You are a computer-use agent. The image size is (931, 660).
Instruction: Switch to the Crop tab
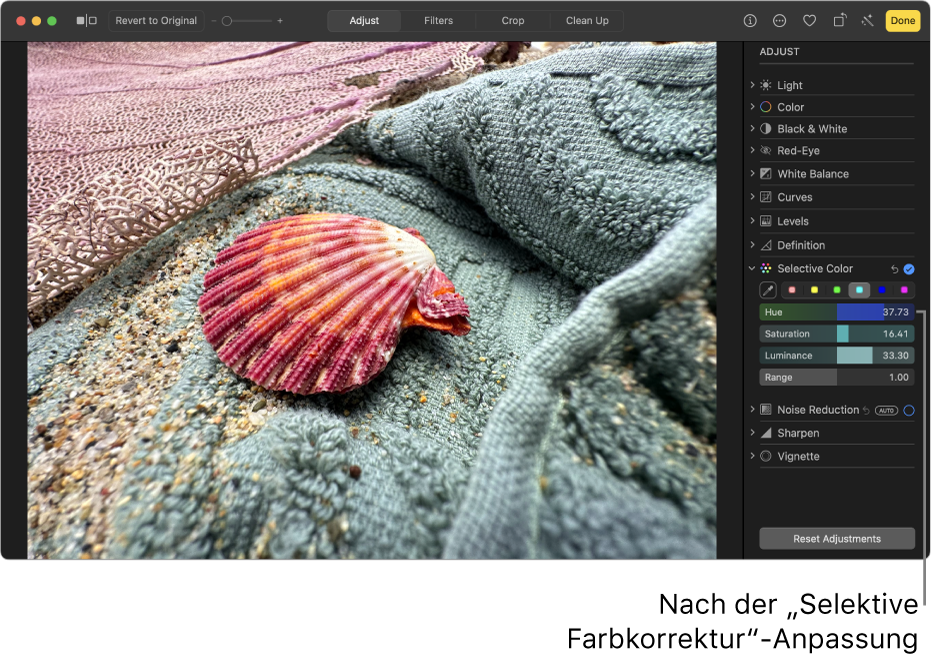tap(512, 20)
